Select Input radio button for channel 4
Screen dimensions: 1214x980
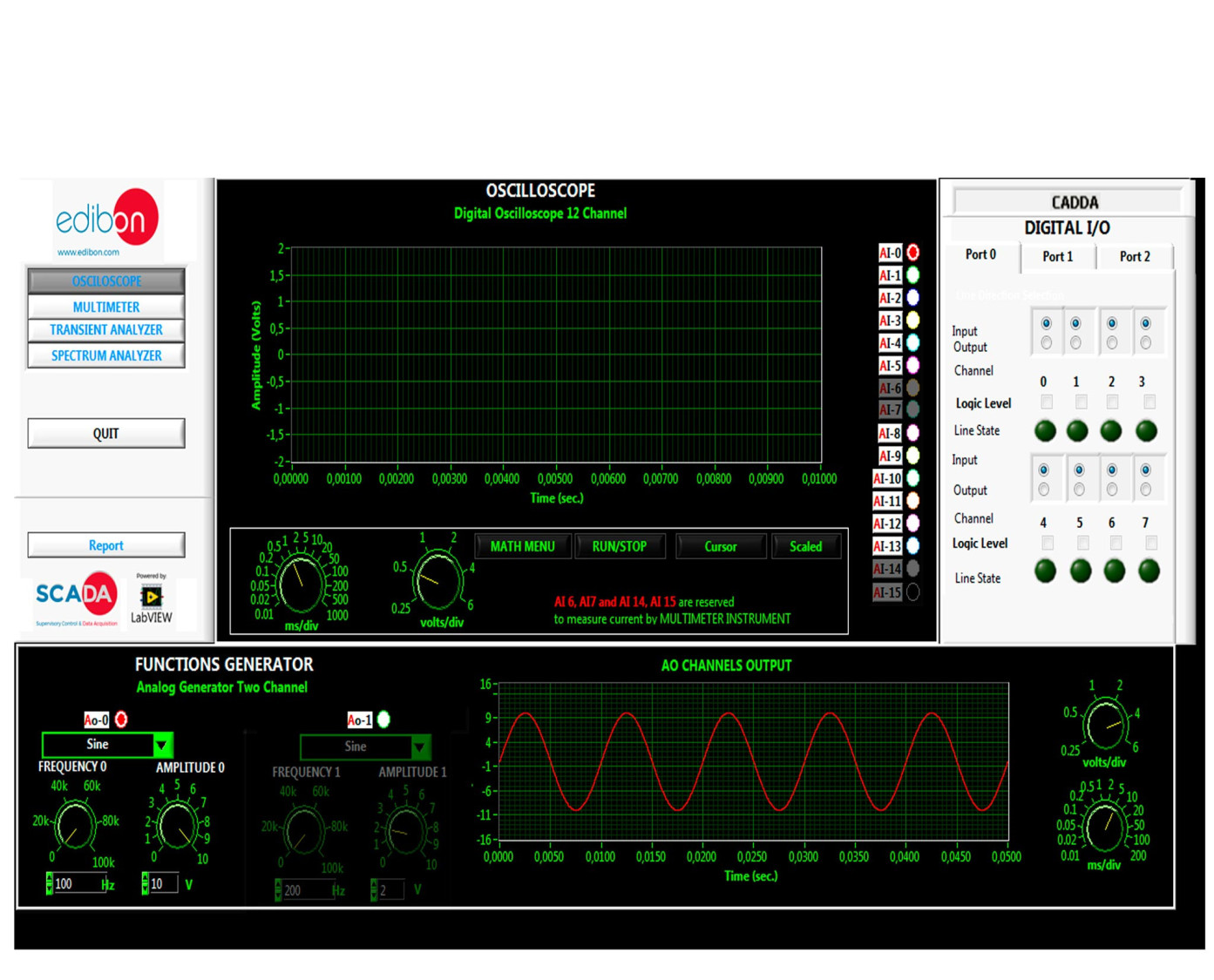[1043, 468]
